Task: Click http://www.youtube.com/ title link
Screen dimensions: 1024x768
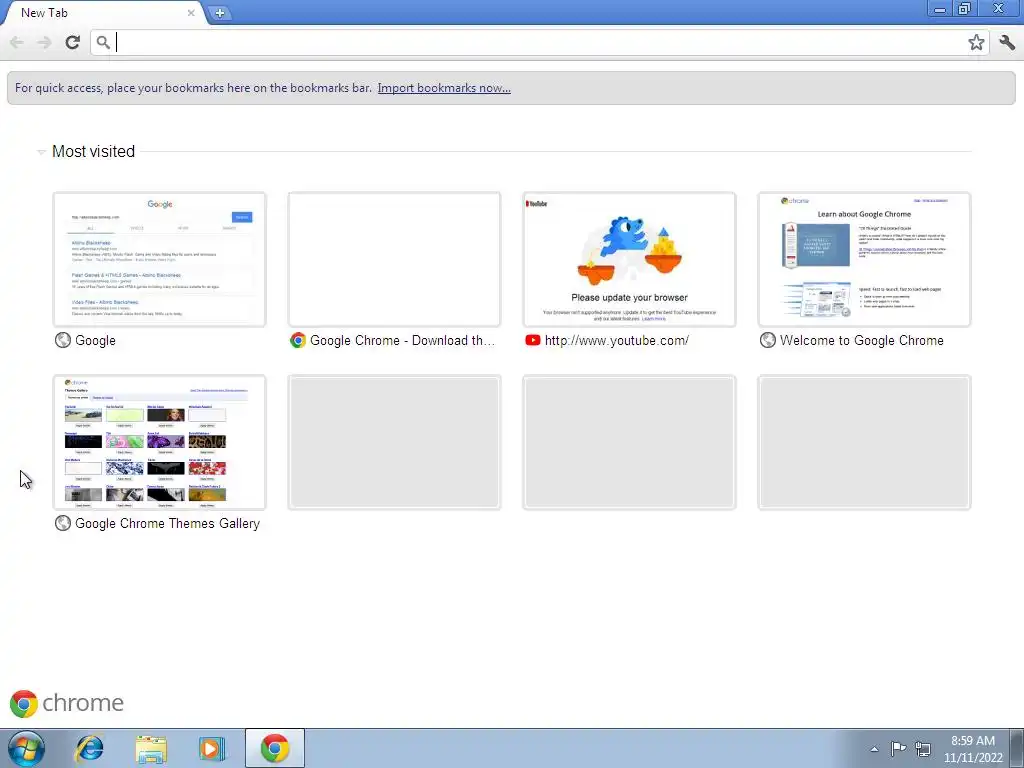Action: (616, 340)
